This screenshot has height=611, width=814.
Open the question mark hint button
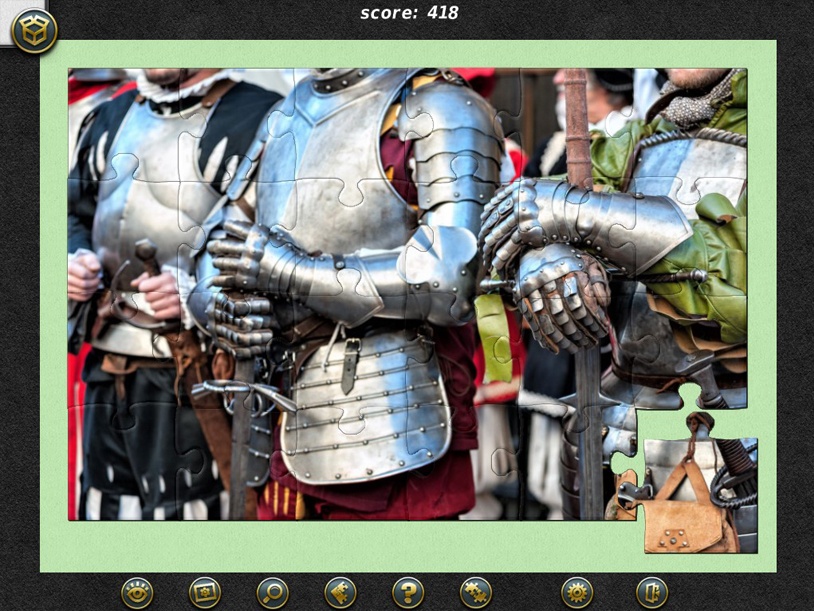click(408, 592)
